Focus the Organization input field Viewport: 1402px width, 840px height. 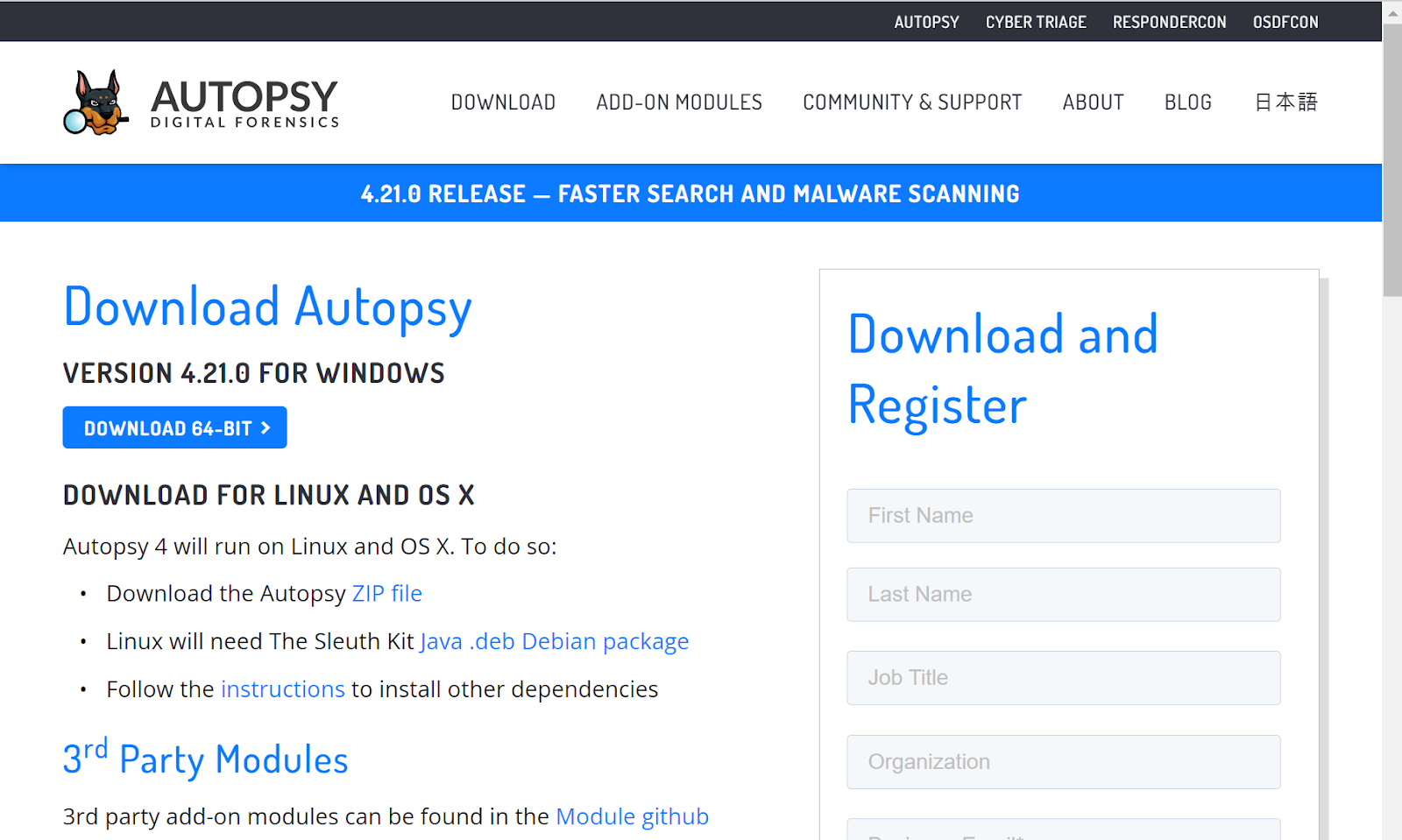click(1063, 762)
